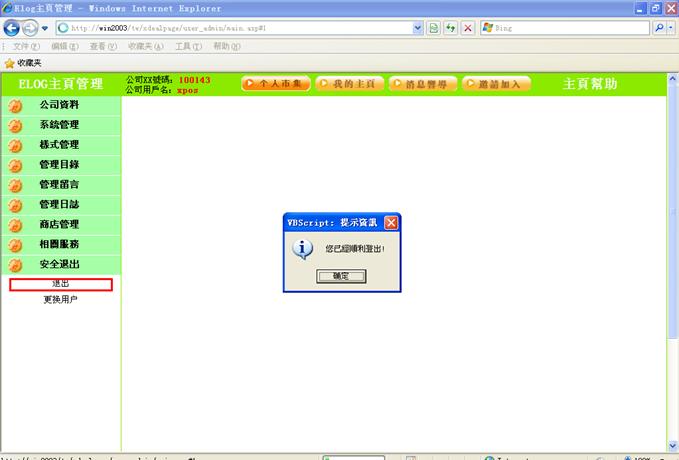The image size is (679, 460).
Task: Click the red Stop loading icon
Action: (468, 28)
